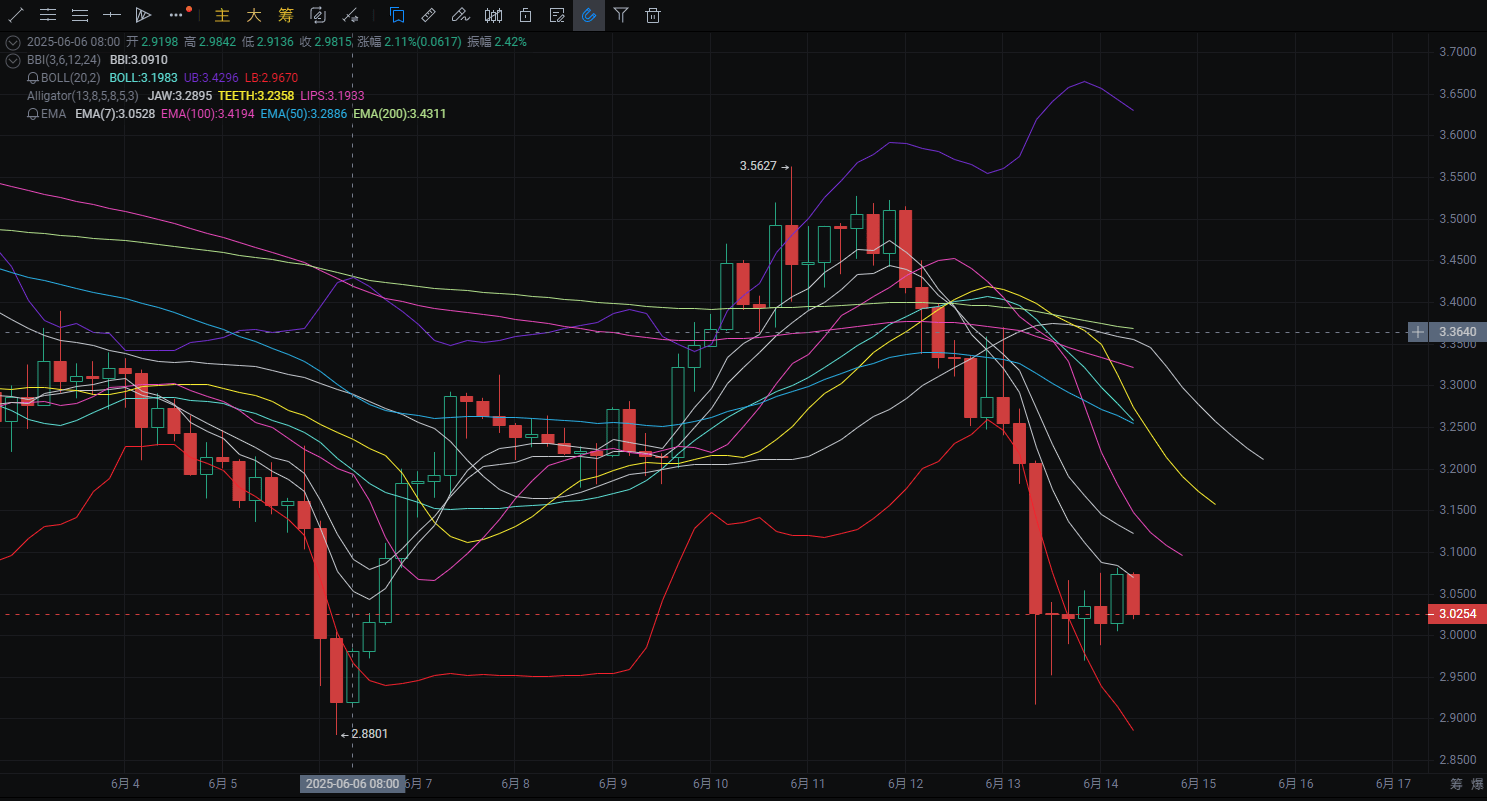Click the plus button at price 3.3640
1487x801 pixels.
1418,332
